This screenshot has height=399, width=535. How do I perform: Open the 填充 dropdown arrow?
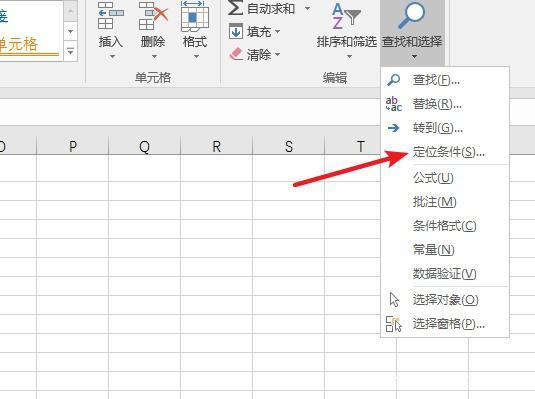(x=277, y=32)
